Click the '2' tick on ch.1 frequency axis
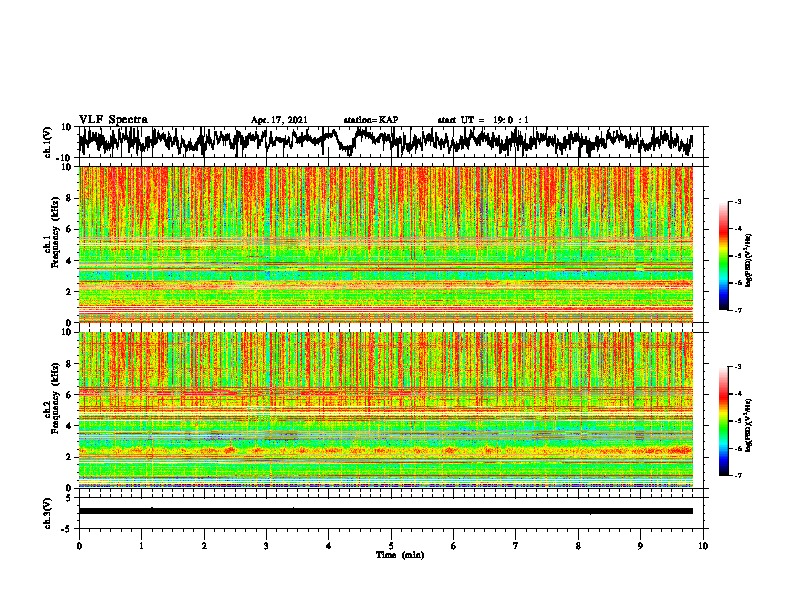The image size is (792, 612). coord(70,292)
